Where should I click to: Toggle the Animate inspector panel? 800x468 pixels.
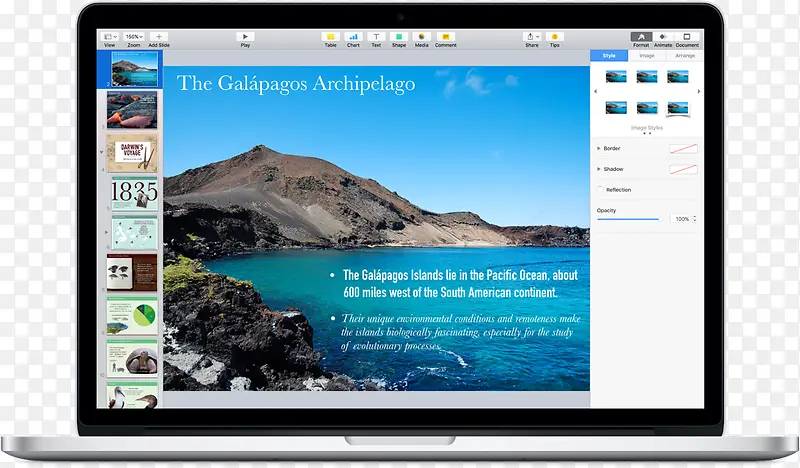coord(664,37)
